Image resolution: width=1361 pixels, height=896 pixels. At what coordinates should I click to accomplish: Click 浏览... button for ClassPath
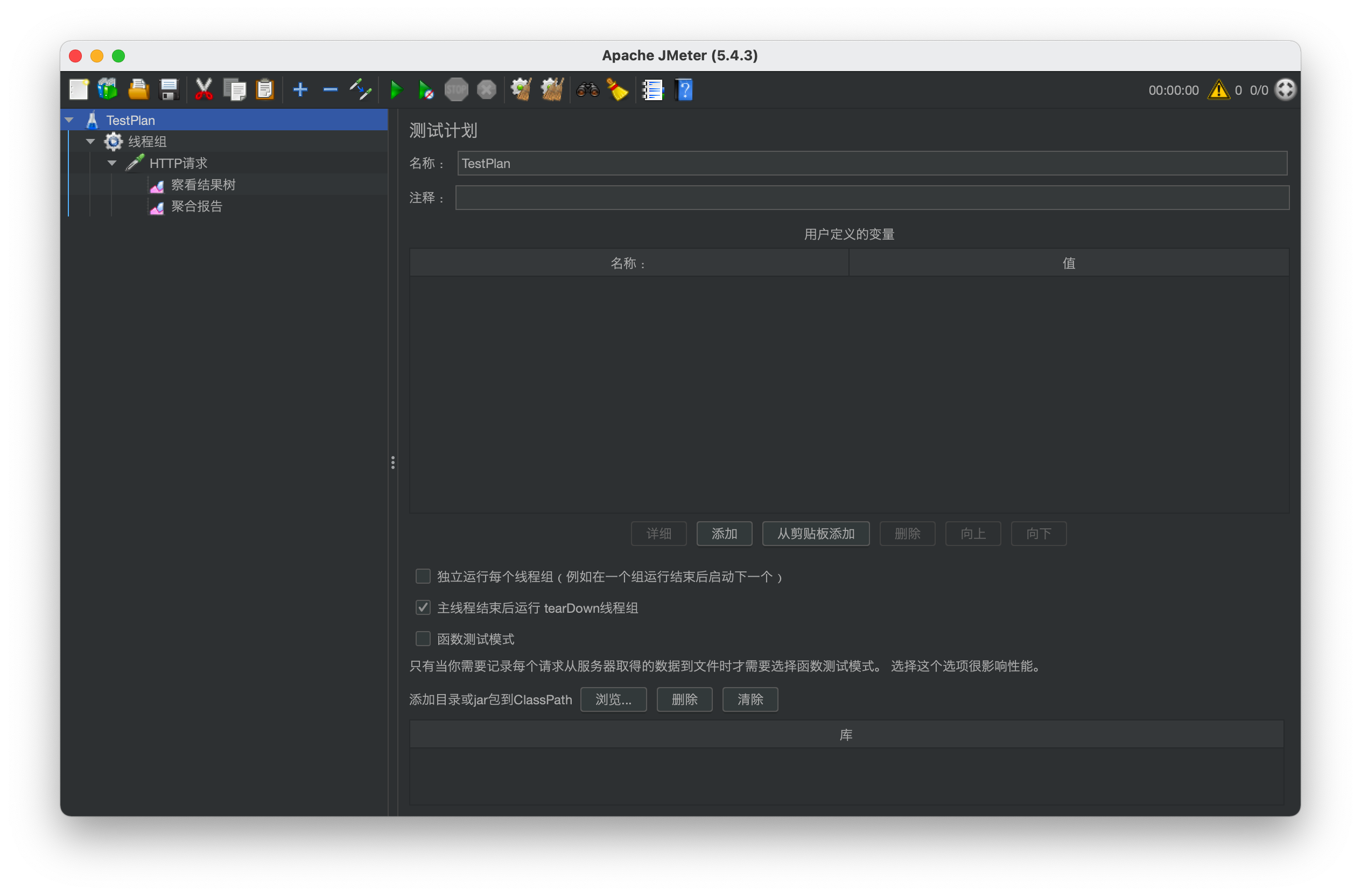(x=614, y=699)
